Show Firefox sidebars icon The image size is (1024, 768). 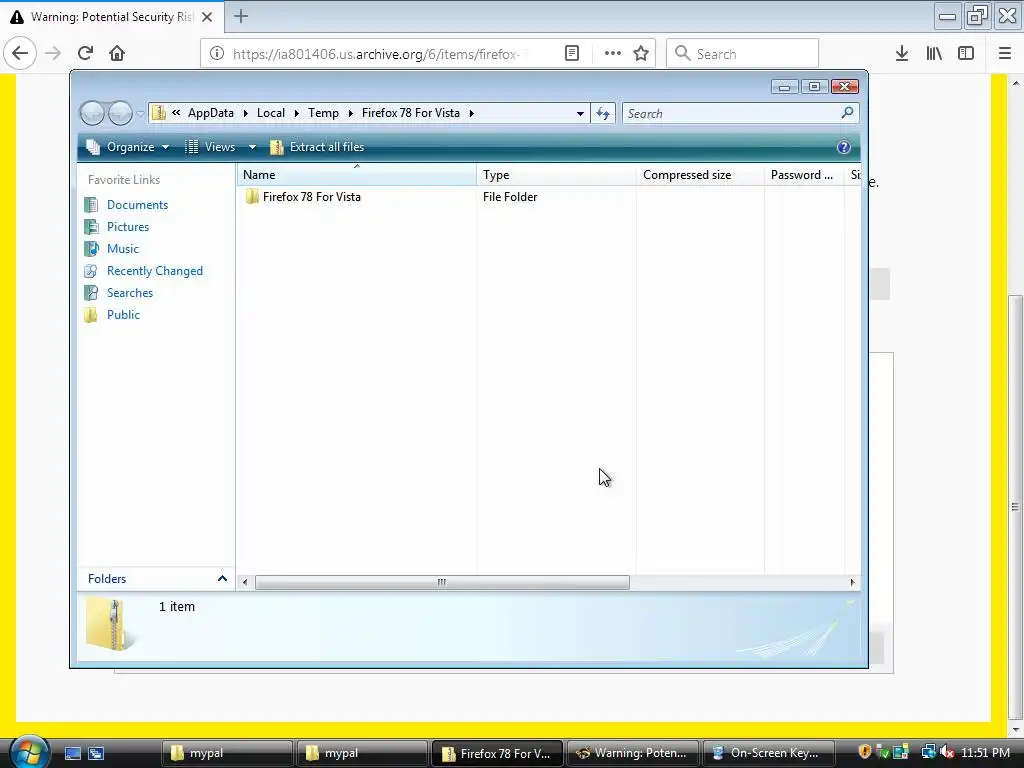[x=966, y=54]
